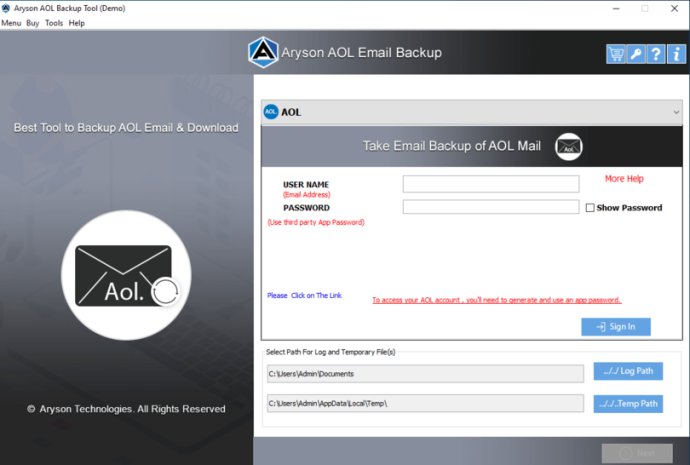This screenshot has height=465, width=690.
Task: Open the shopping cart buy icon
Action: tap(616, 54)
